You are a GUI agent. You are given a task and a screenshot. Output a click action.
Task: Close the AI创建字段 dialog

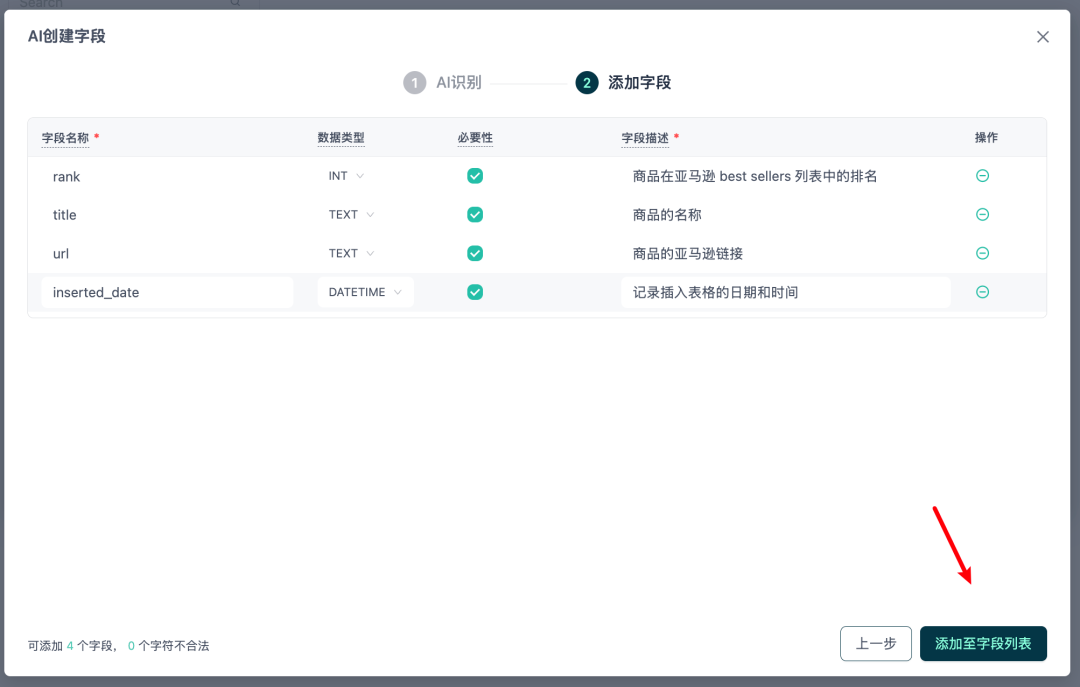click(1043, 37)
